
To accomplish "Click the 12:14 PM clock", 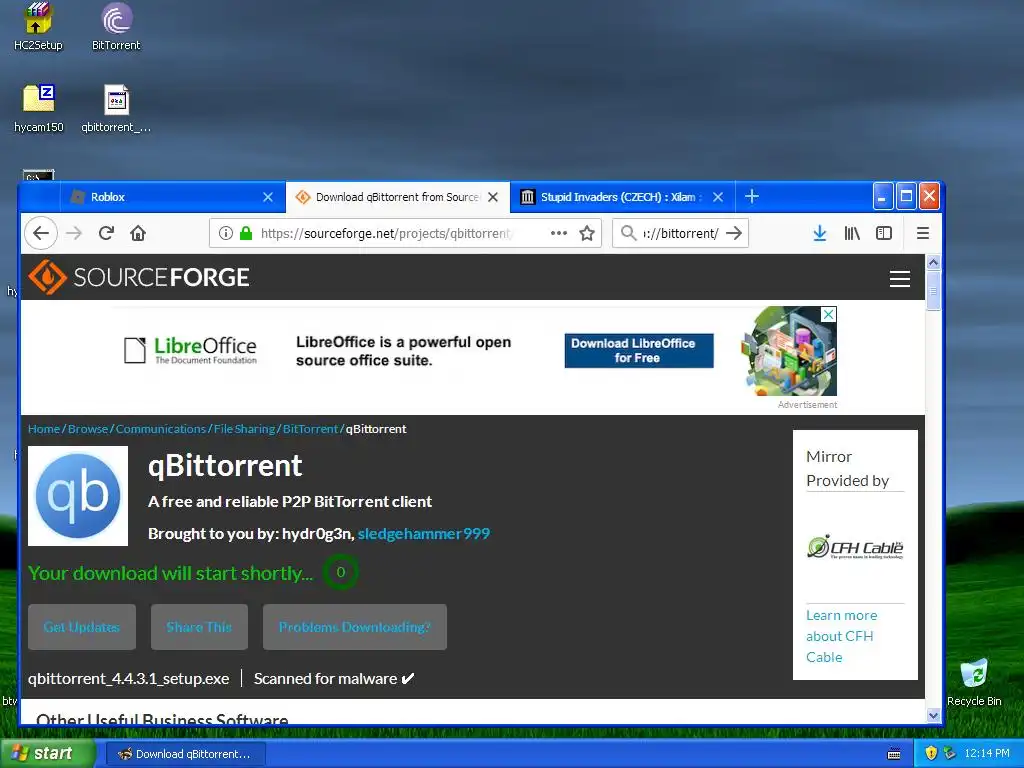I will 987,753.
